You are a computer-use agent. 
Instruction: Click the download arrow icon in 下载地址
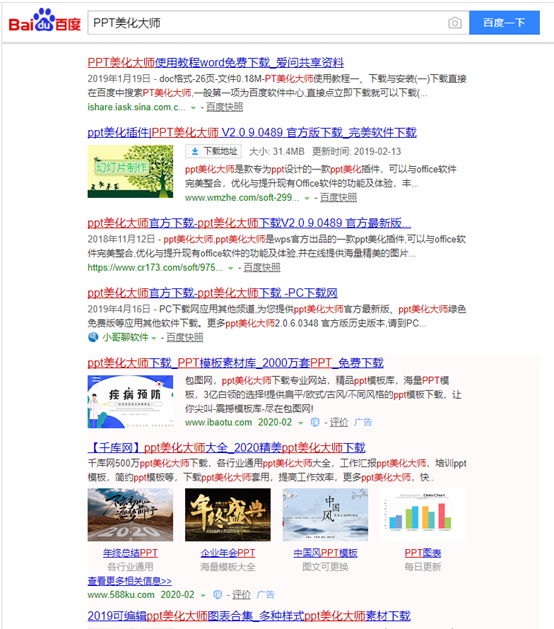(195, 151)
